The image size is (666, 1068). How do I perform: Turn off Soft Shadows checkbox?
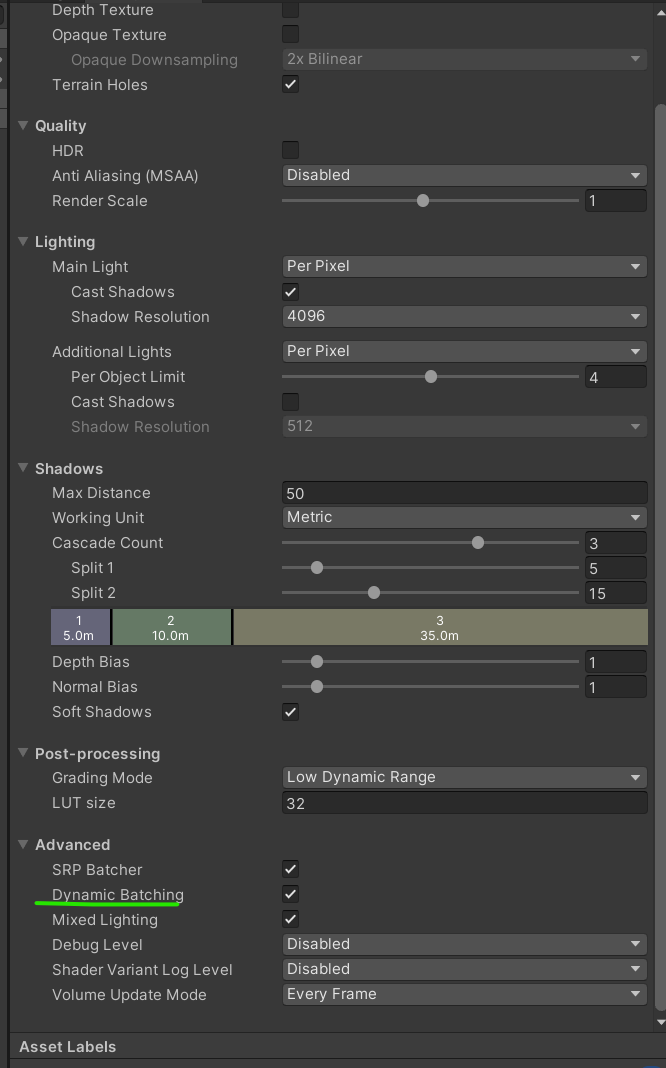(290, 712)
